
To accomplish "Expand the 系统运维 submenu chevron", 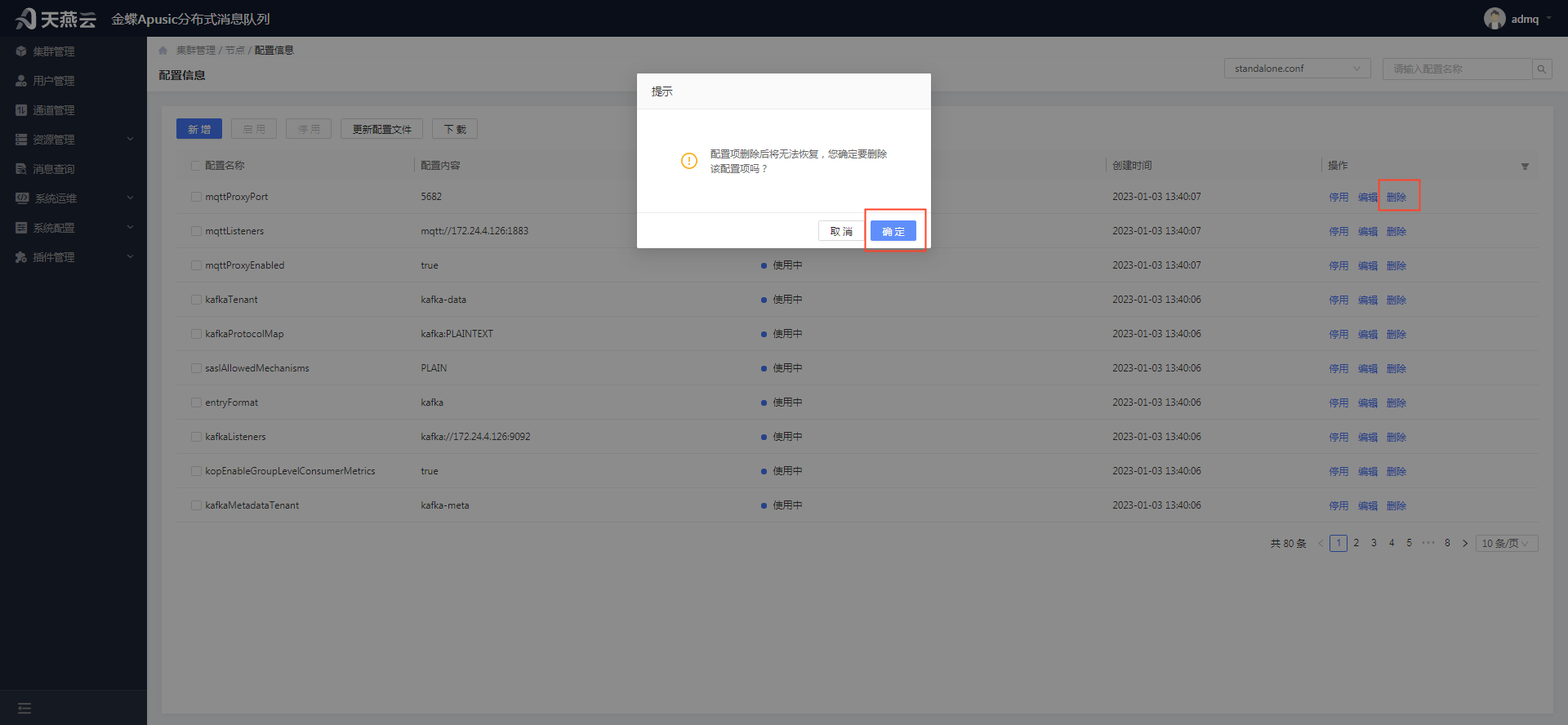I will pyautogui.click(x=130, y=198).
